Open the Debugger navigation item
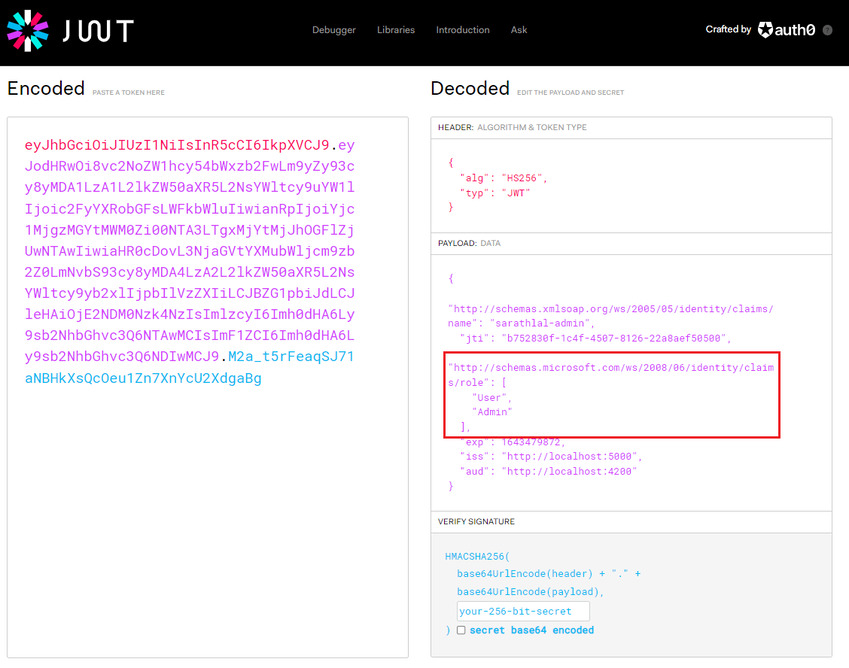This screenshot has width=849, height=668. click(x=334, y=30)
